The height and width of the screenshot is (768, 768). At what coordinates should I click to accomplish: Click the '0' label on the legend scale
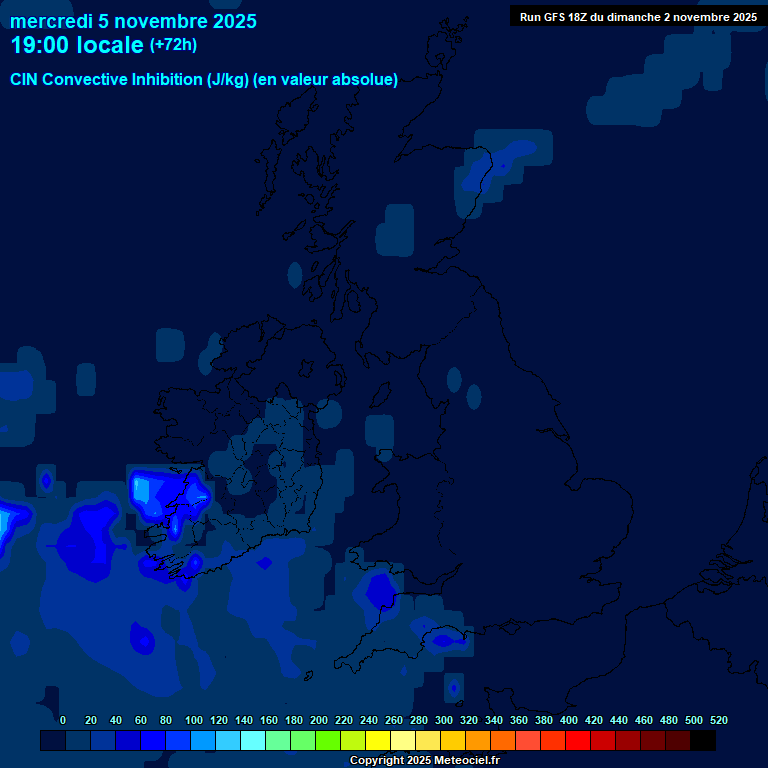tap(63, 720)
